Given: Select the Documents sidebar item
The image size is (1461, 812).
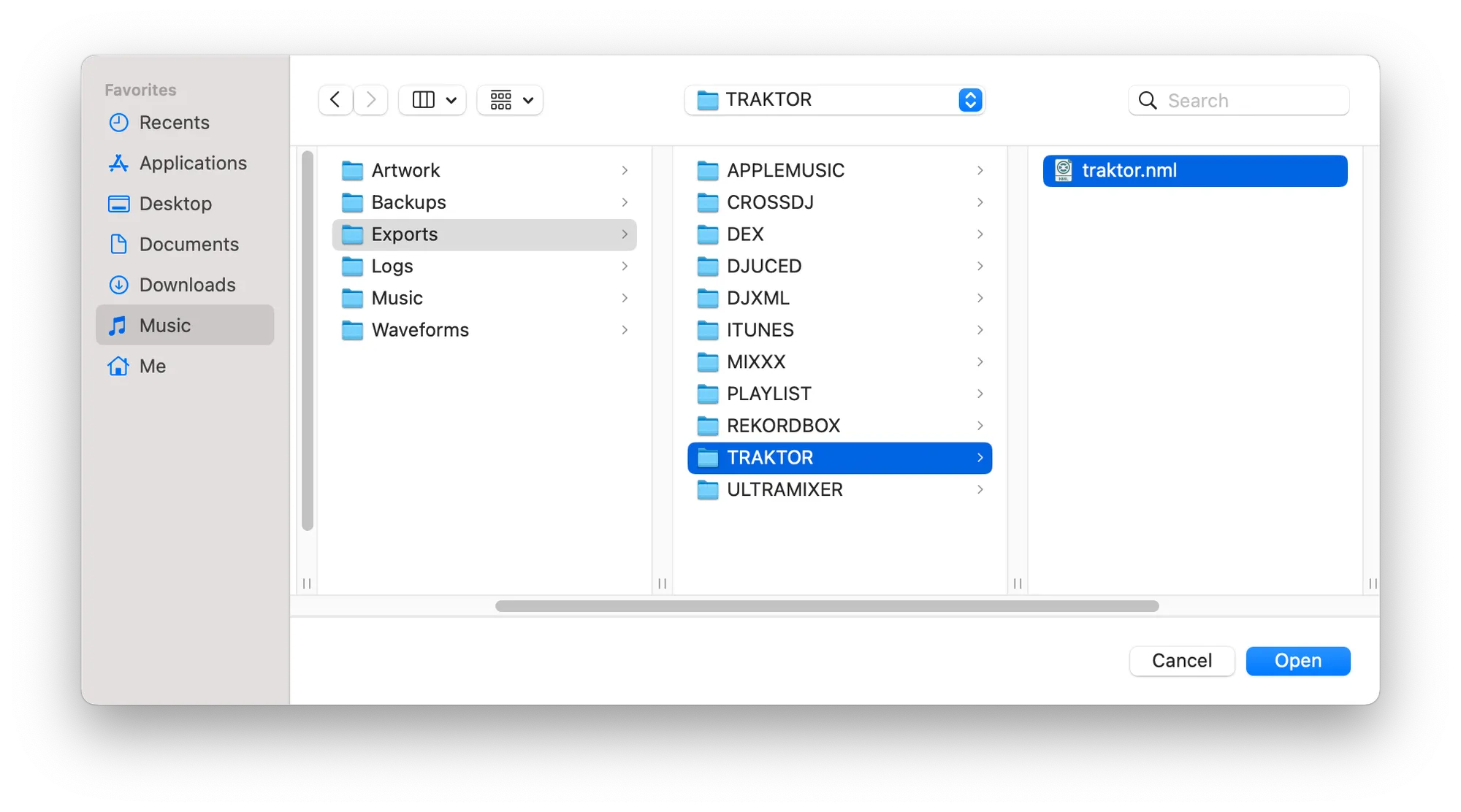Looking at the screenshot, I should click(x=188, y=244).
